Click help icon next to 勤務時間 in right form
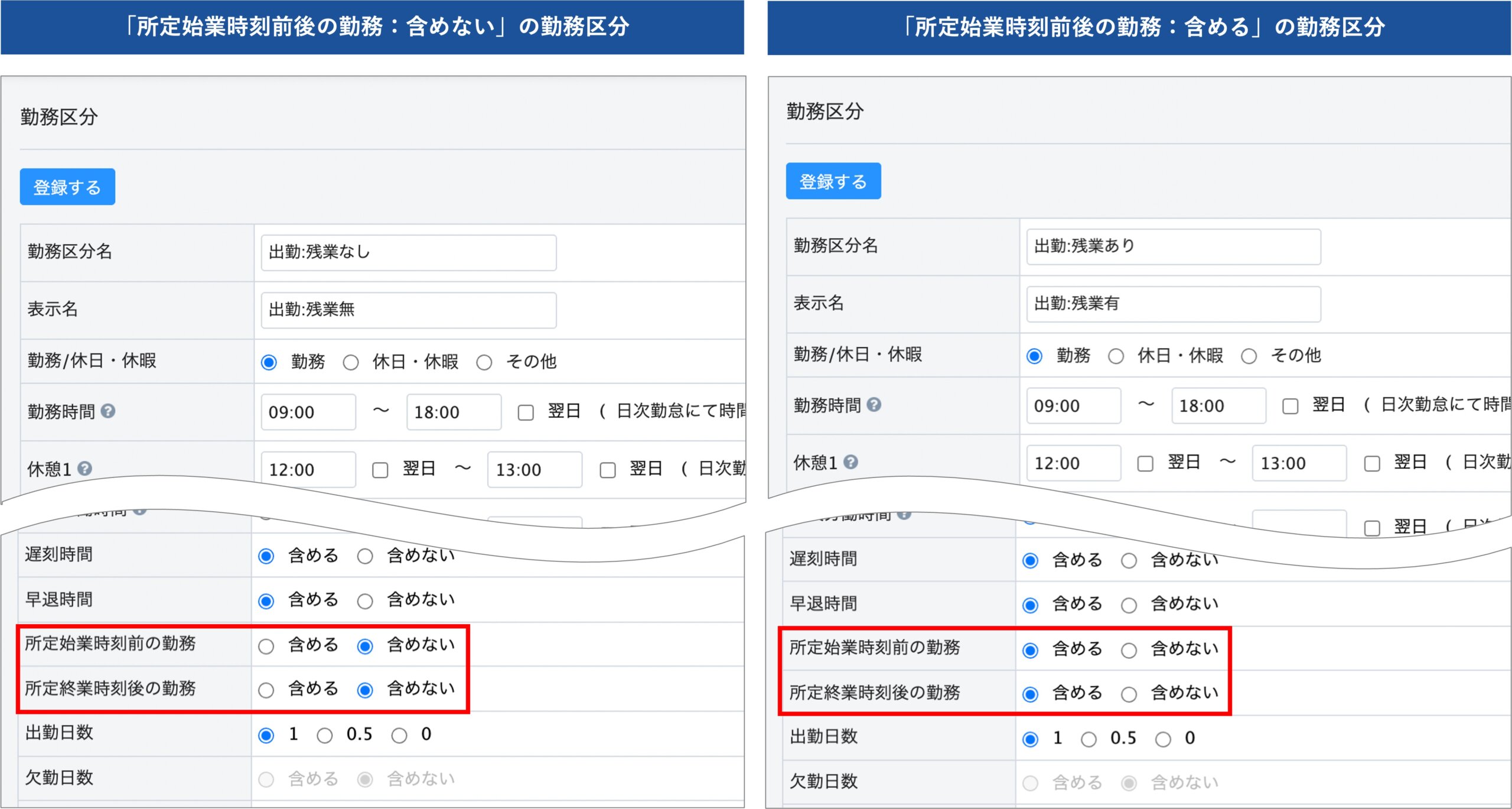Screen dimensions: 1512x809 874,404
